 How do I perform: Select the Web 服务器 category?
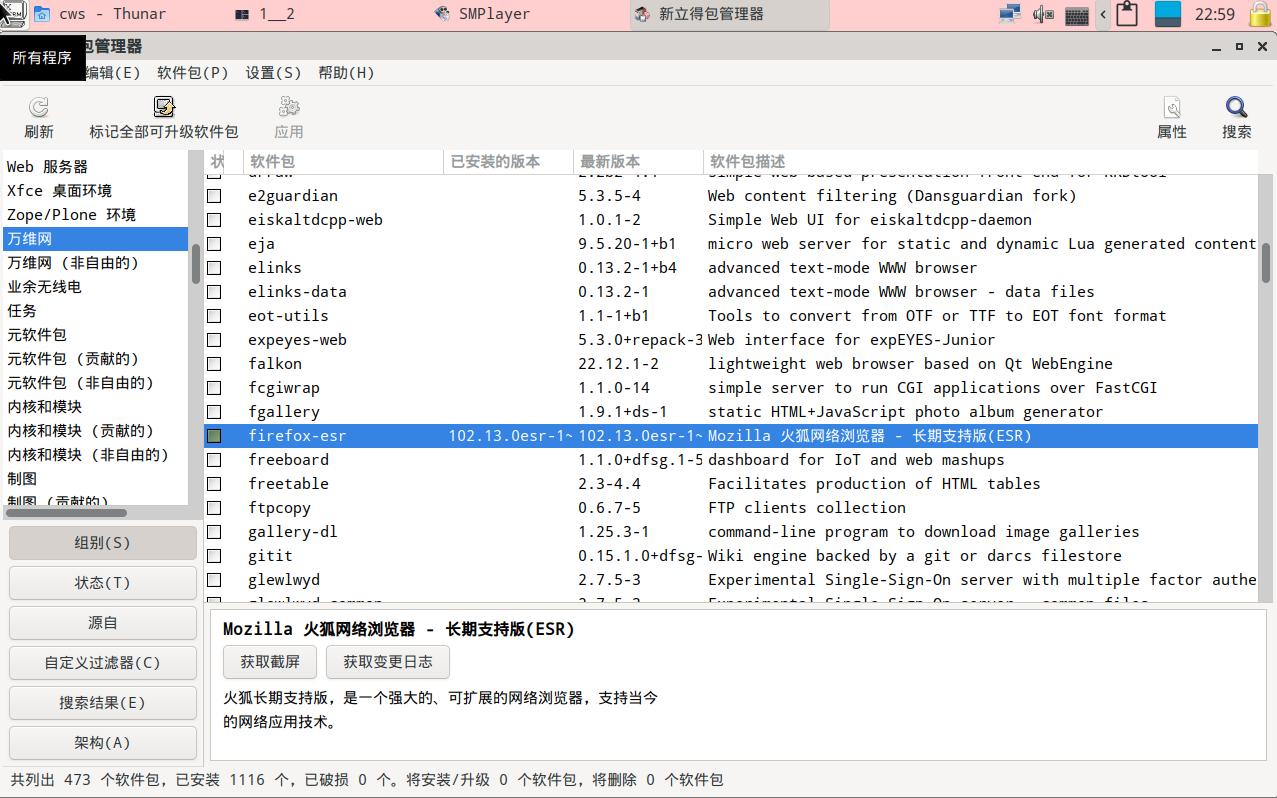[x=94, y=167]
